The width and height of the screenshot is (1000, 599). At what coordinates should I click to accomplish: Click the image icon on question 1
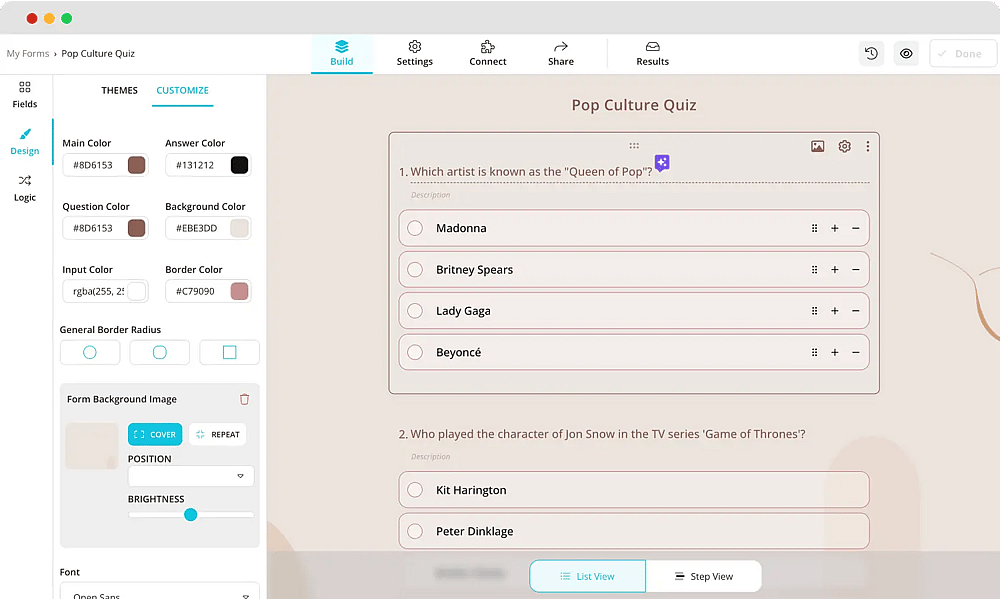tap(818, 146)
